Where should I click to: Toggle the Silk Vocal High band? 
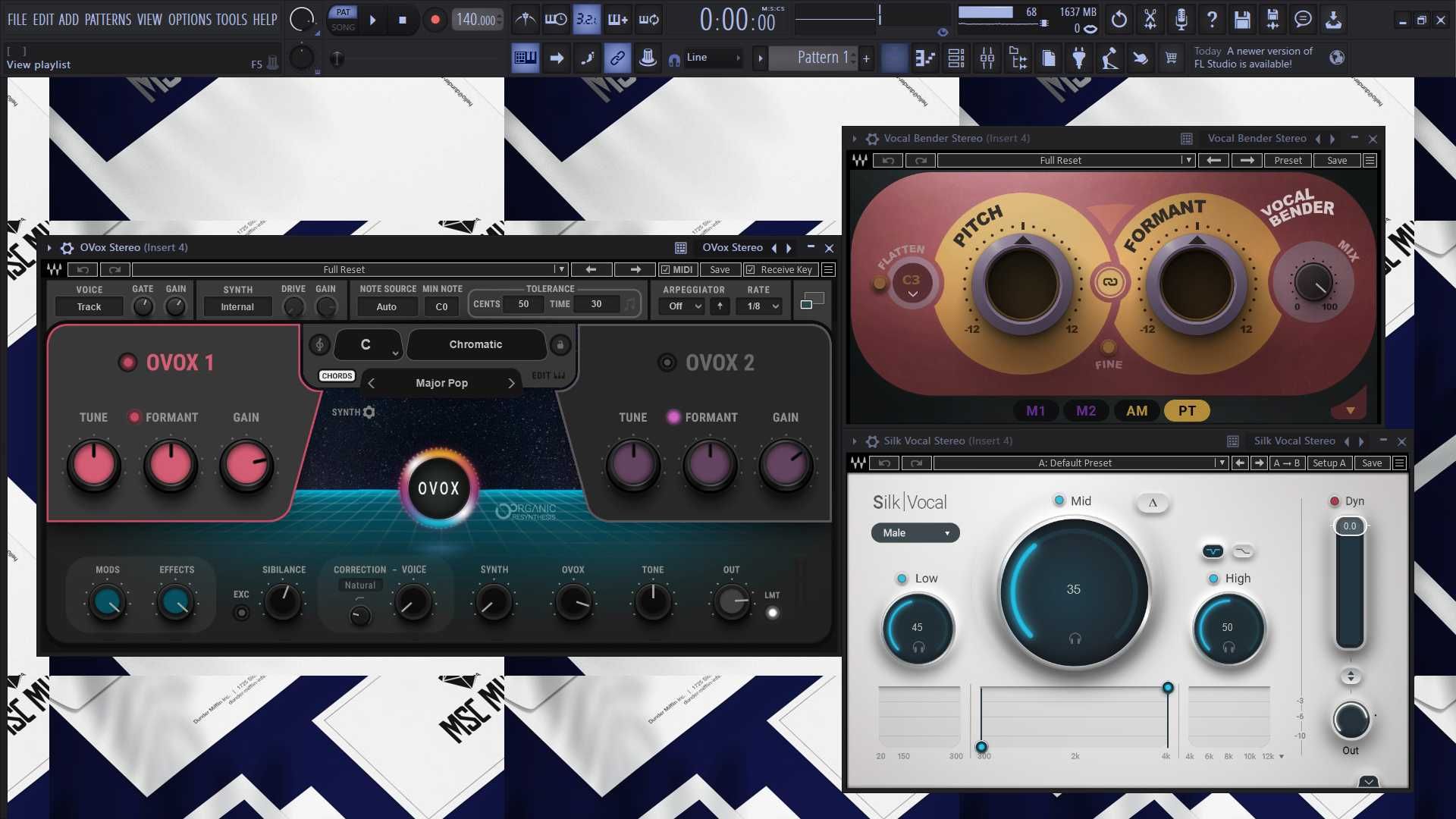coord(1213,579)
